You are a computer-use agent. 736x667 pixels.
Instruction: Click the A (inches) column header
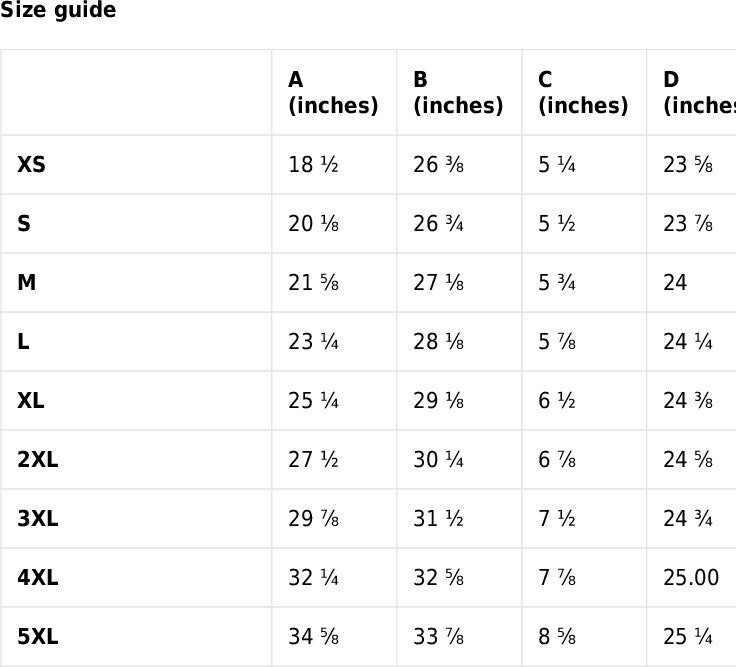coord(333,93)
